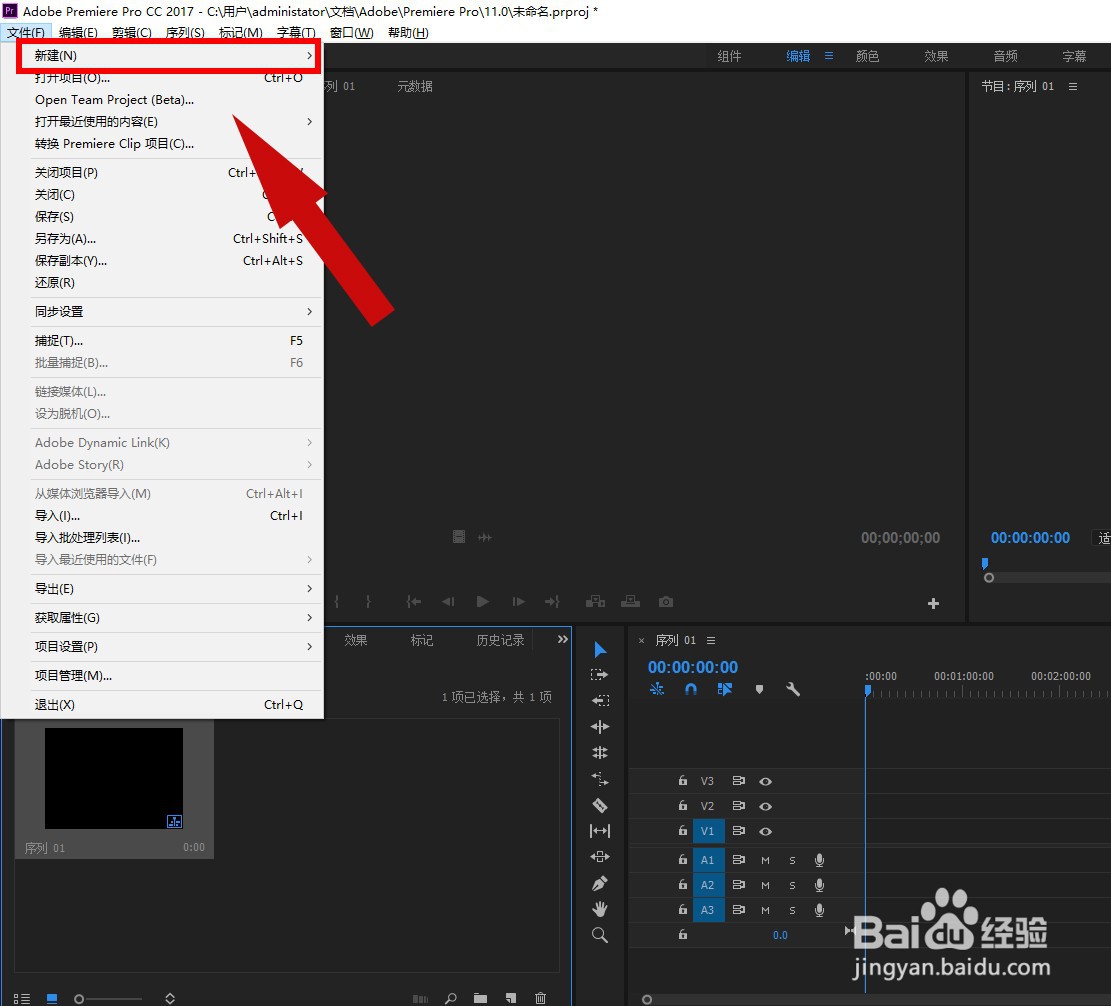Screen dimensions: 1111x1006
Task: Select the Ripple Edit tool
Action: pos(599,727)
